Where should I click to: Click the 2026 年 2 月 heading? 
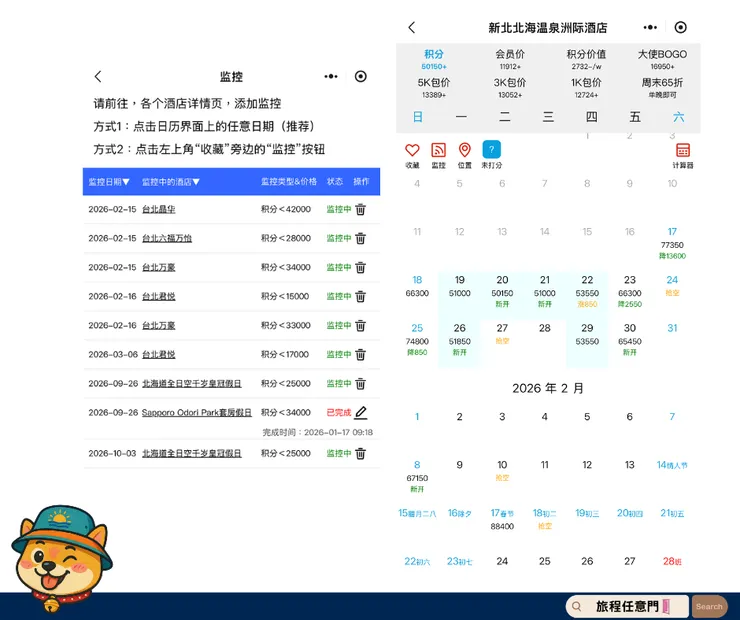(548, 388)
